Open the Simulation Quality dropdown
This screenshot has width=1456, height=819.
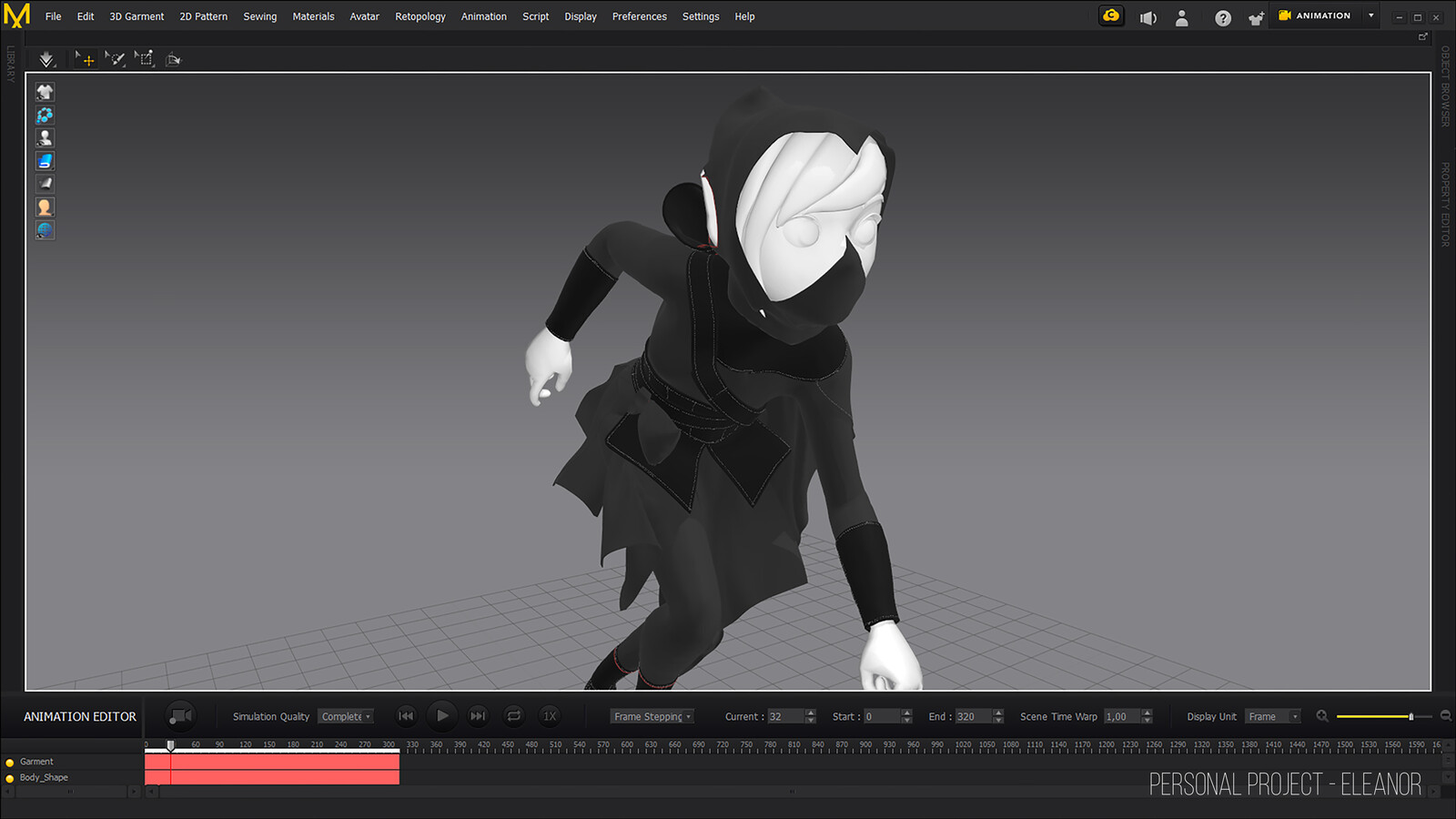pos(345,717)
